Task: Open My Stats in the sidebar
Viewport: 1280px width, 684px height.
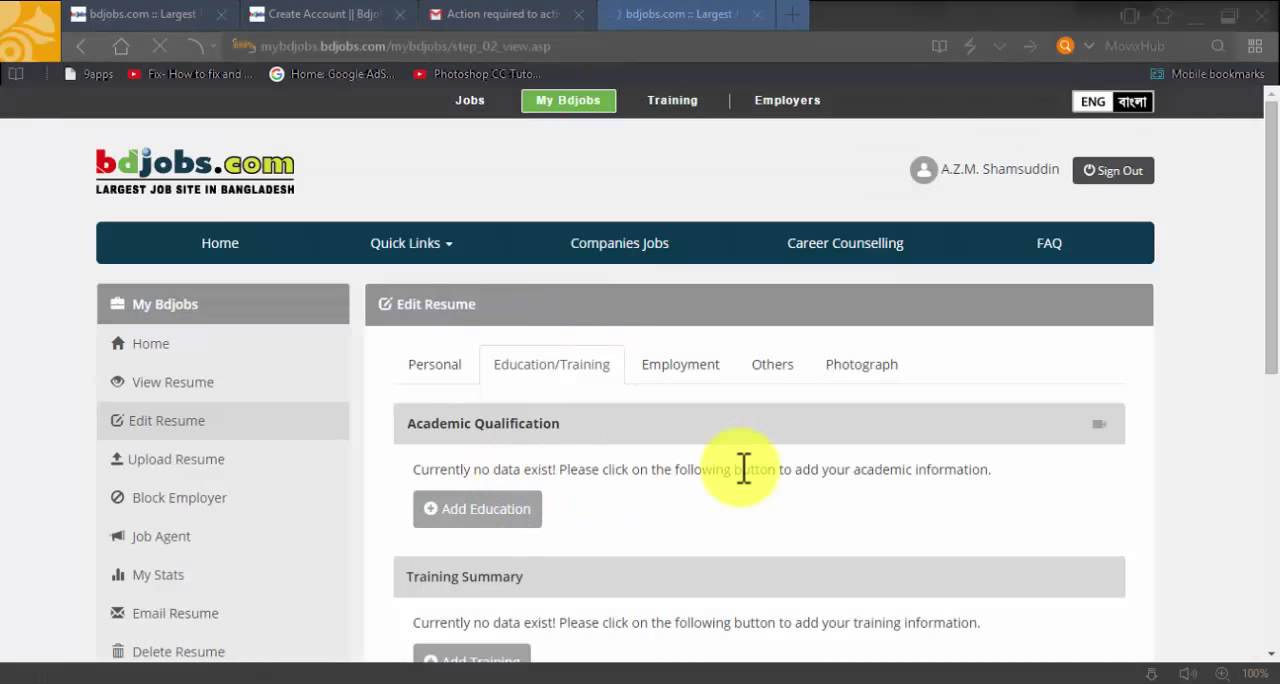Action: (223, 575)
